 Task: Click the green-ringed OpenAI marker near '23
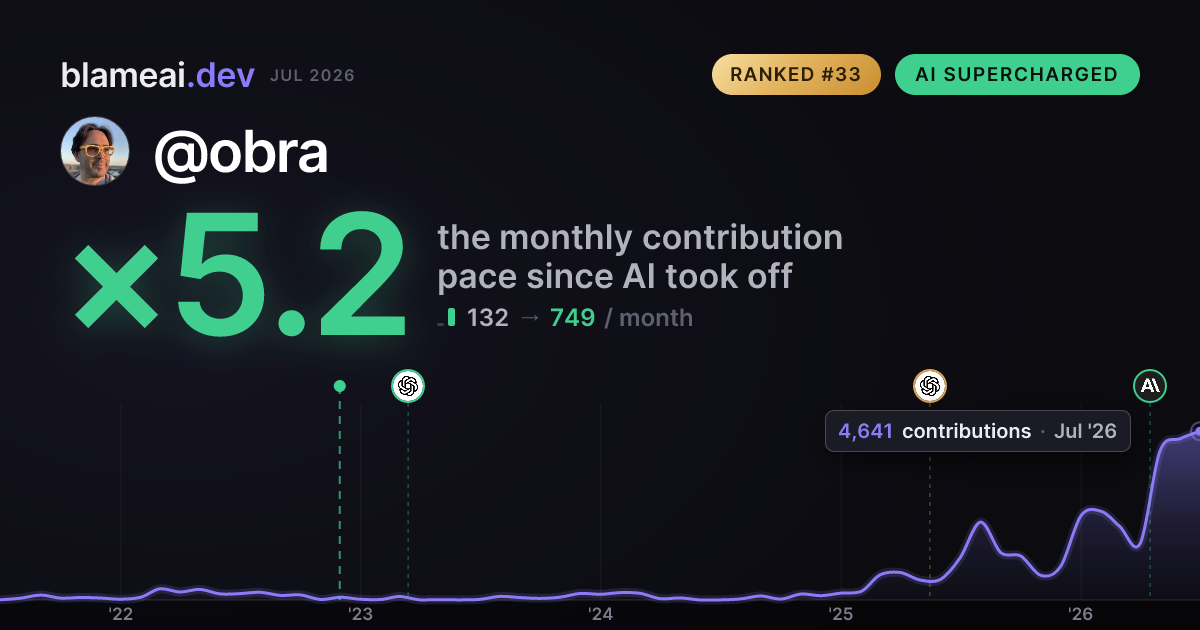[x=408, y=385]
